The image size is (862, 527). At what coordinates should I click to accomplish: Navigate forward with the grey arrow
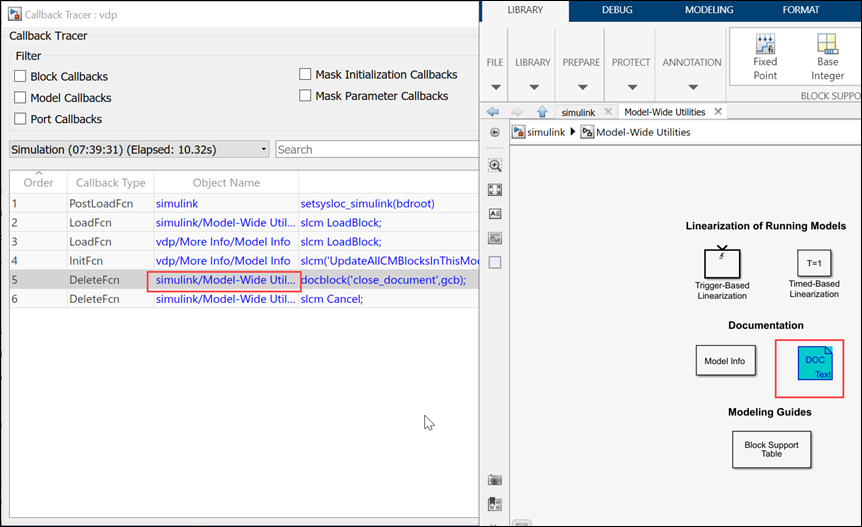[x=517, y=112]
